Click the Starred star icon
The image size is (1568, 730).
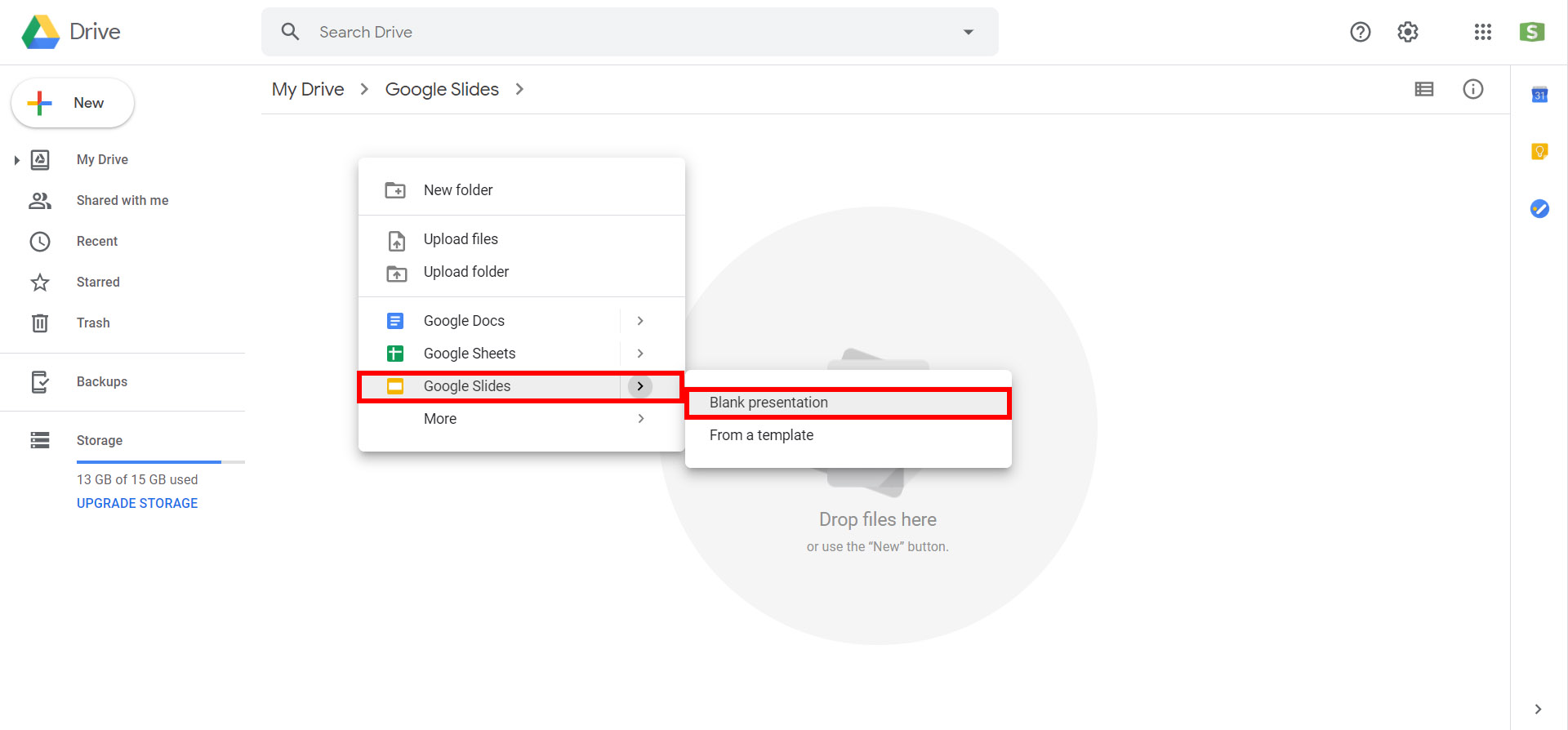[40, 283]
